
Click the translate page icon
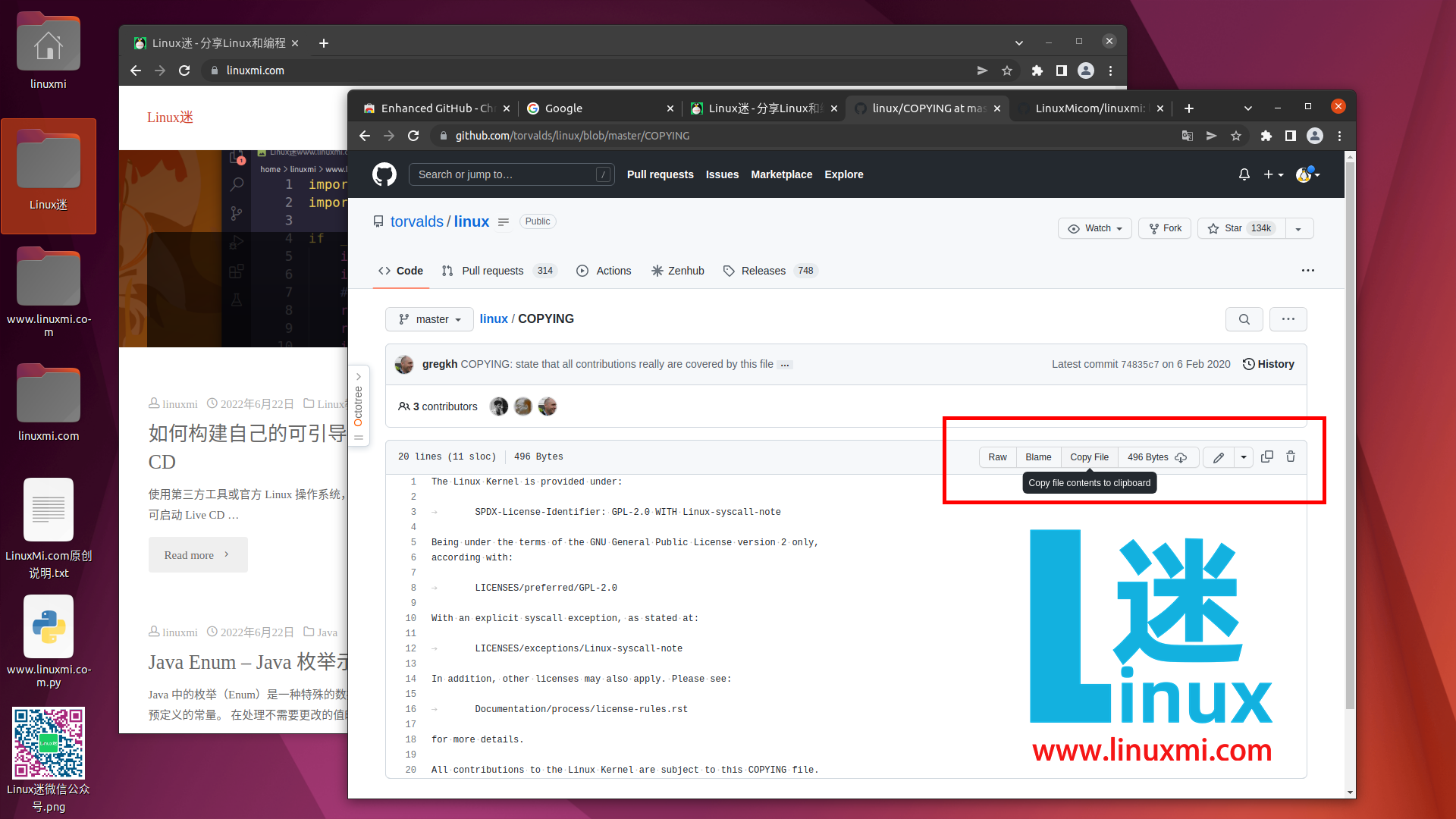[1188, 136]
